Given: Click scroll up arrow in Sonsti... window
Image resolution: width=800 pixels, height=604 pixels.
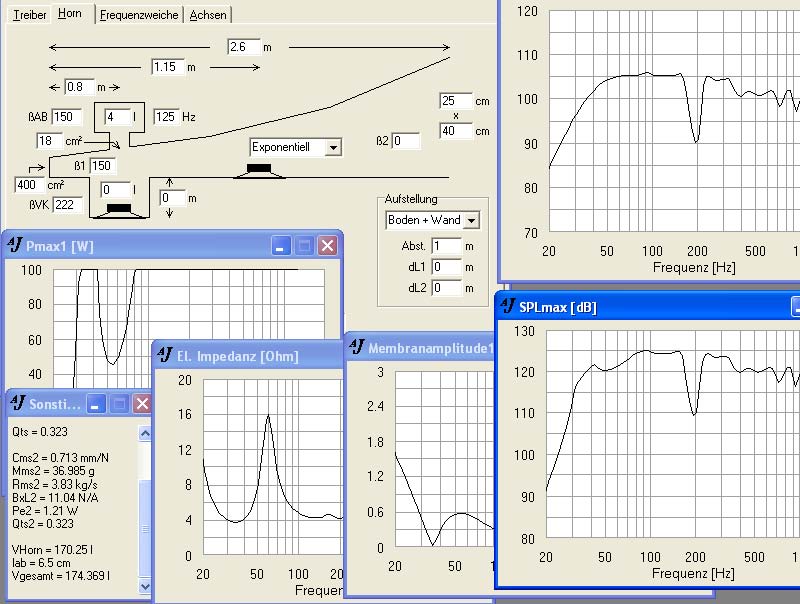Looking at the screenshot, I should 145,434.
